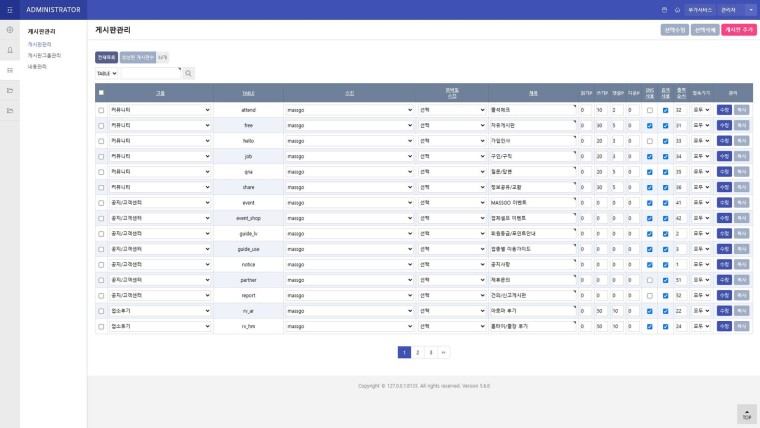Viewport: 760px width, 428px height.
Task: Go to page 2 in pagination
Action: [x=417, y=352]
